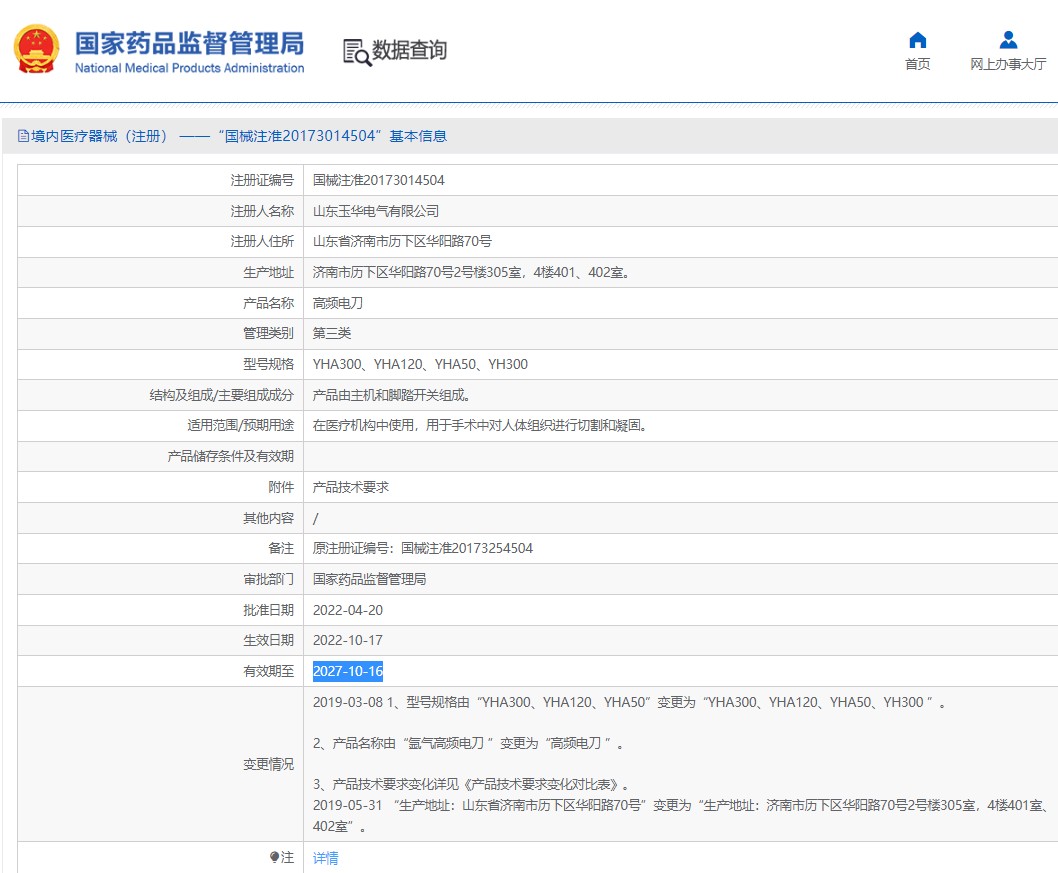Screen dimensions: 1058x873
Task: Go to 首页 text label
Action: (x=917, y=64)
